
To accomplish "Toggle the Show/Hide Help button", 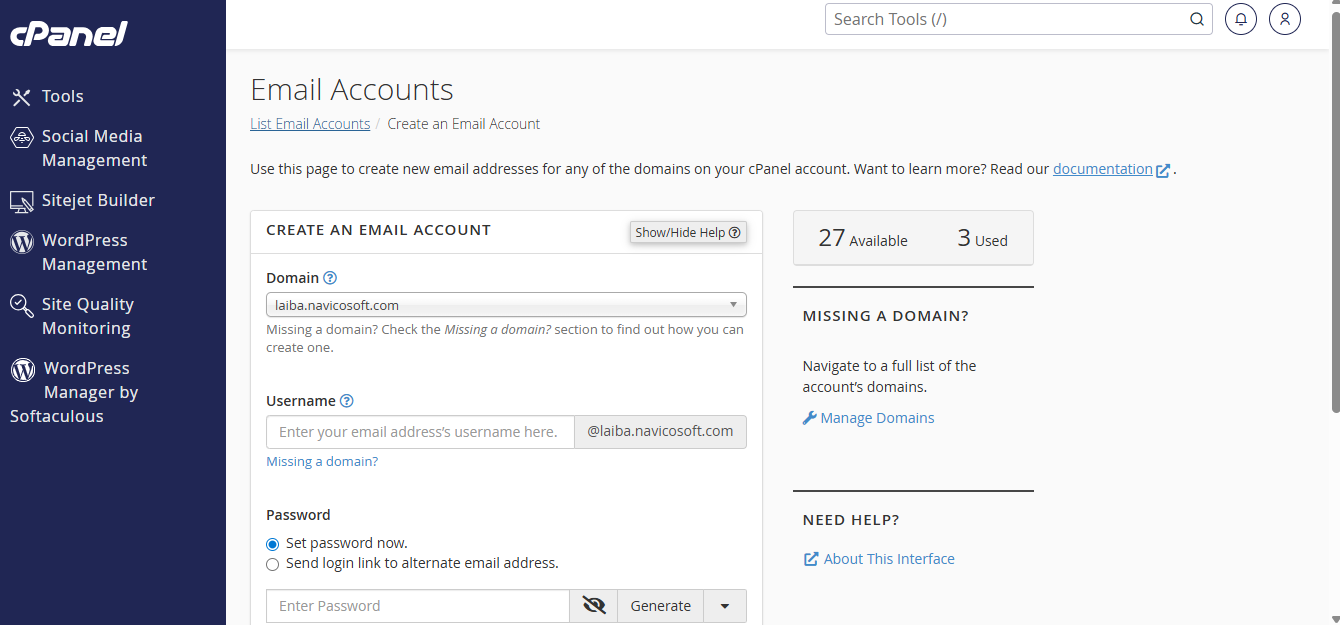I will [688, 232].
